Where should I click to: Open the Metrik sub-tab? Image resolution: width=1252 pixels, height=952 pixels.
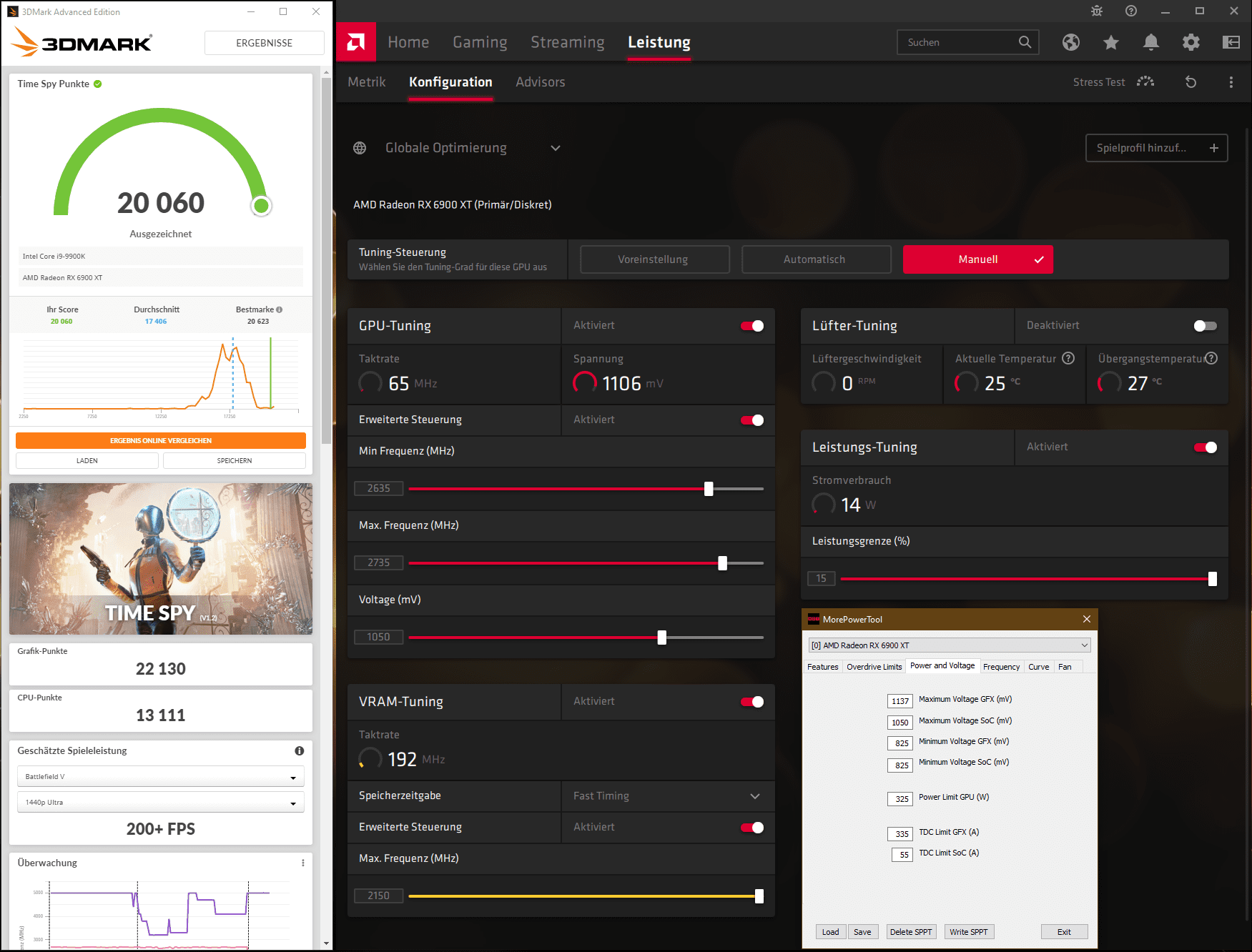coord(367,82)
